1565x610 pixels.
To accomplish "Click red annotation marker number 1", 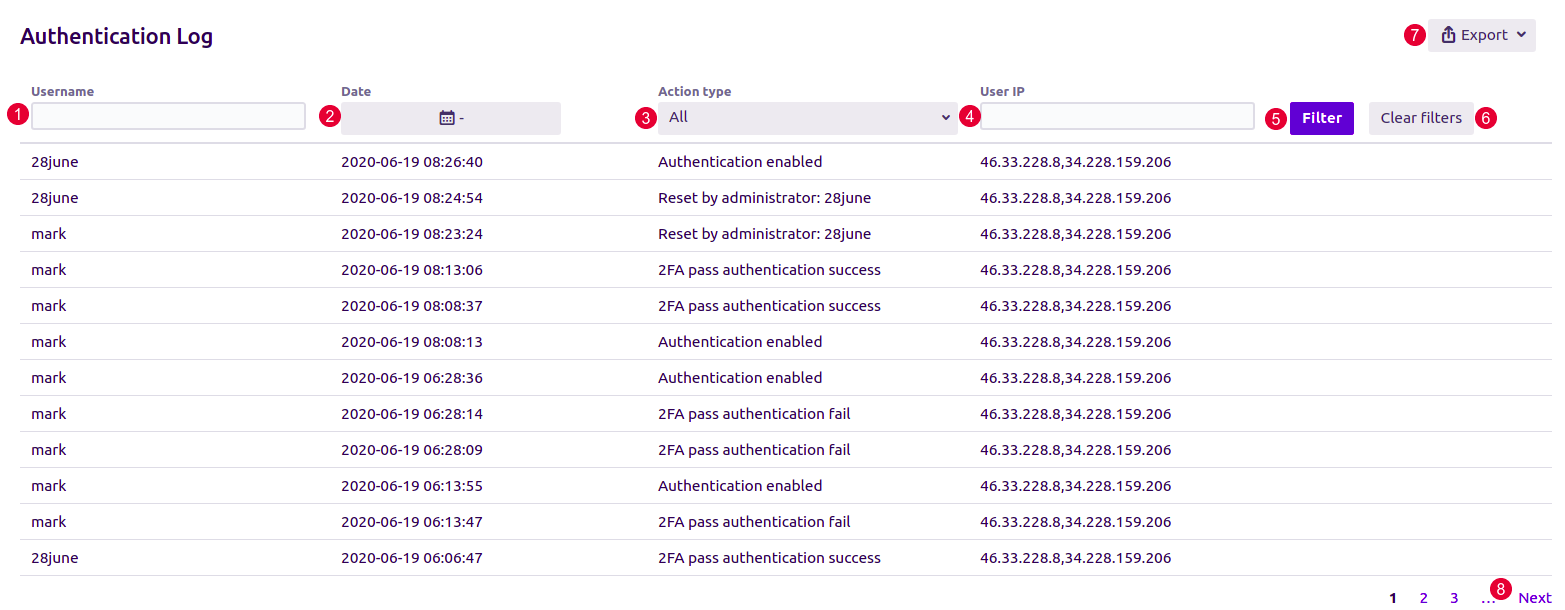I will point(16,114).
